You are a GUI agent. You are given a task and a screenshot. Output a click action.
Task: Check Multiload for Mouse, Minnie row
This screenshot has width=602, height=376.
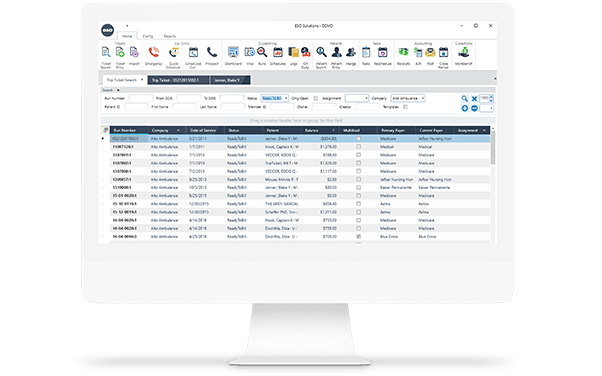click(358, 179)
